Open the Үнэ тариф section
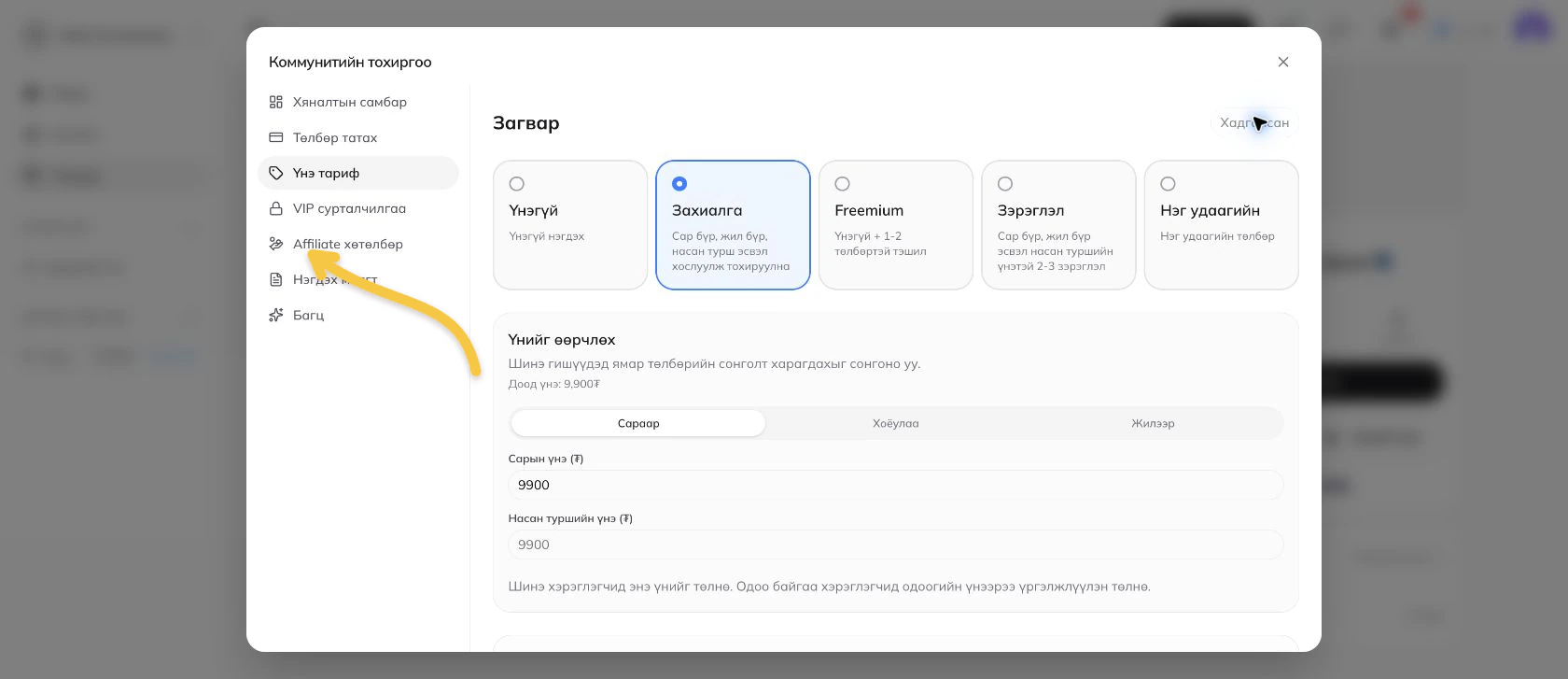 click(x=358, y=173)
